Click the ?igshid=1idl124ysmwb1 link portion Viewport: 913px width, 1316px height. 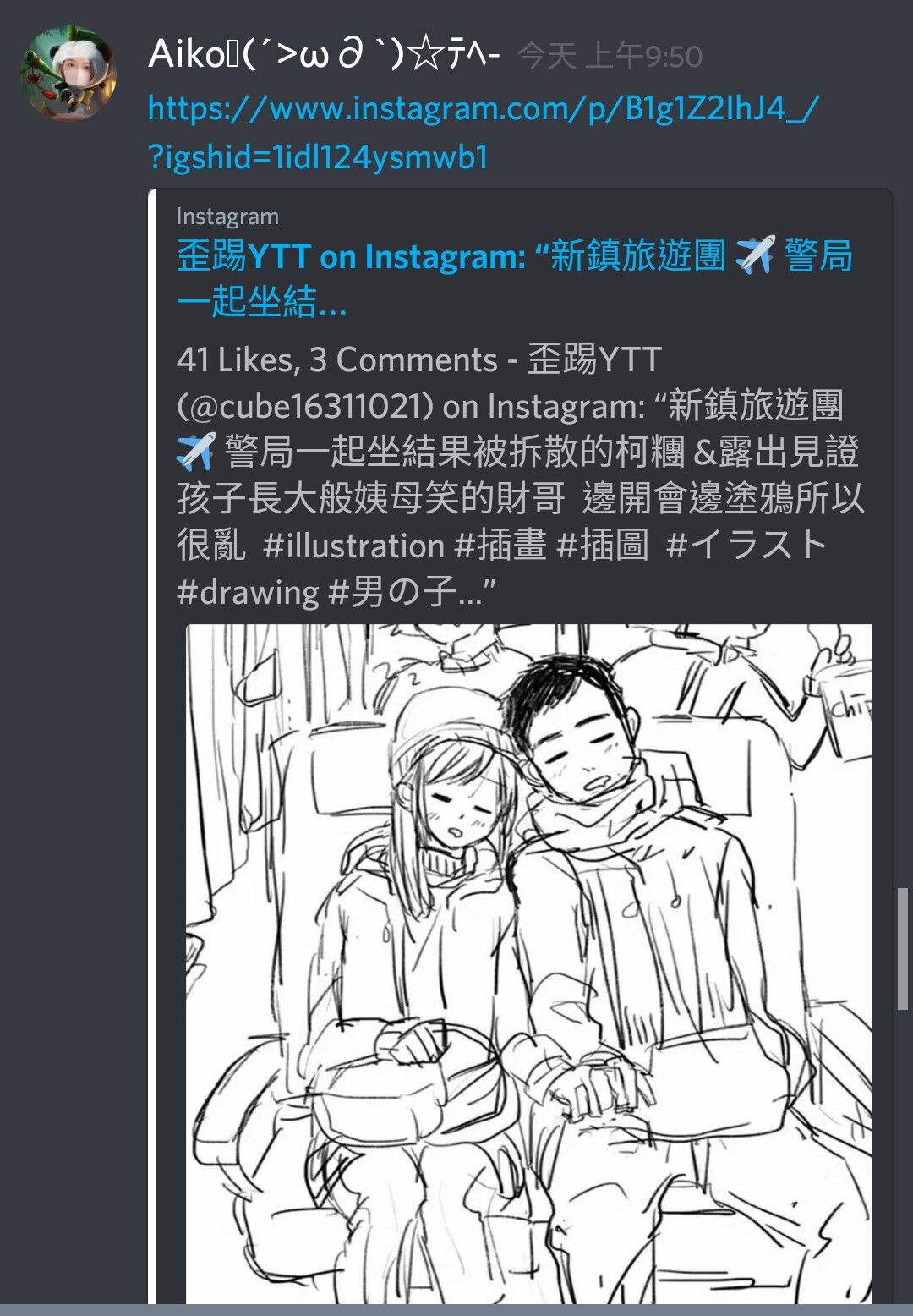click(318, 157)
